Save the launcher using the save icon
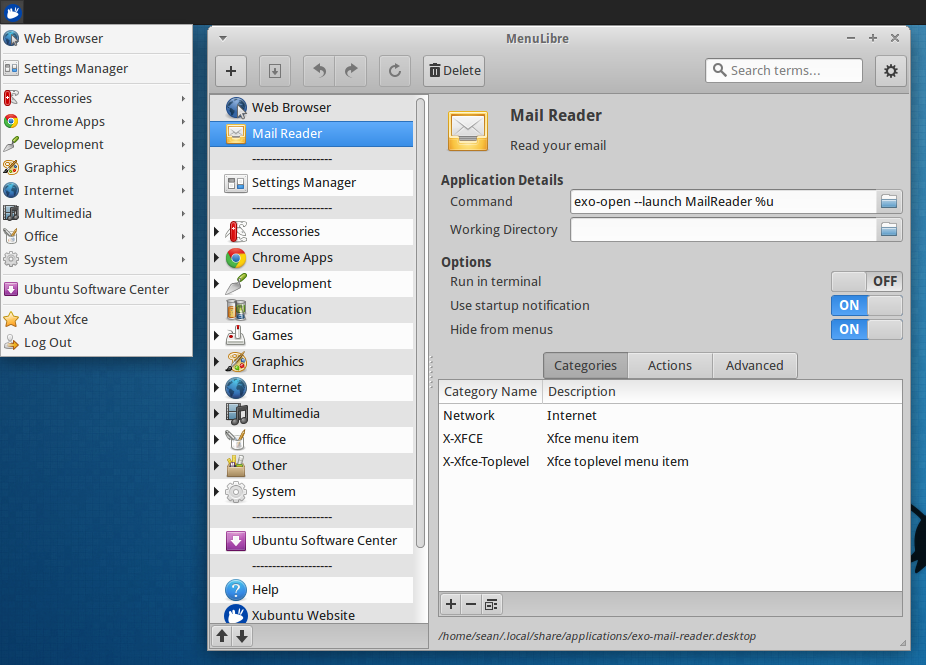Screen dimensions: 926x665 275,71
